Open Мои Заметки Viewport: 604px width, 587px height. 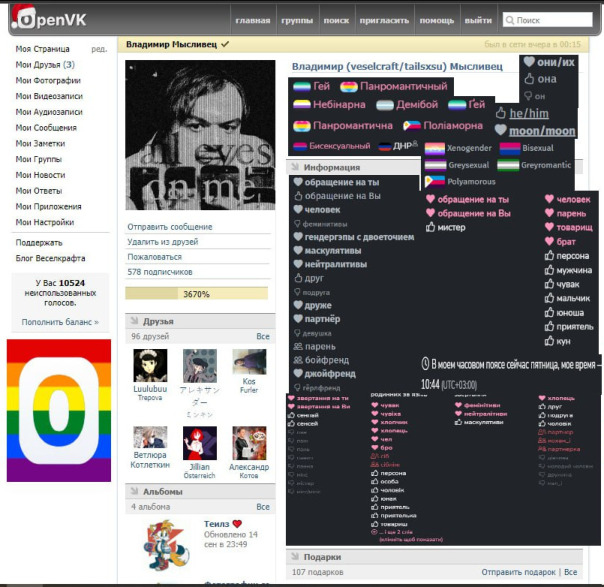40,144
